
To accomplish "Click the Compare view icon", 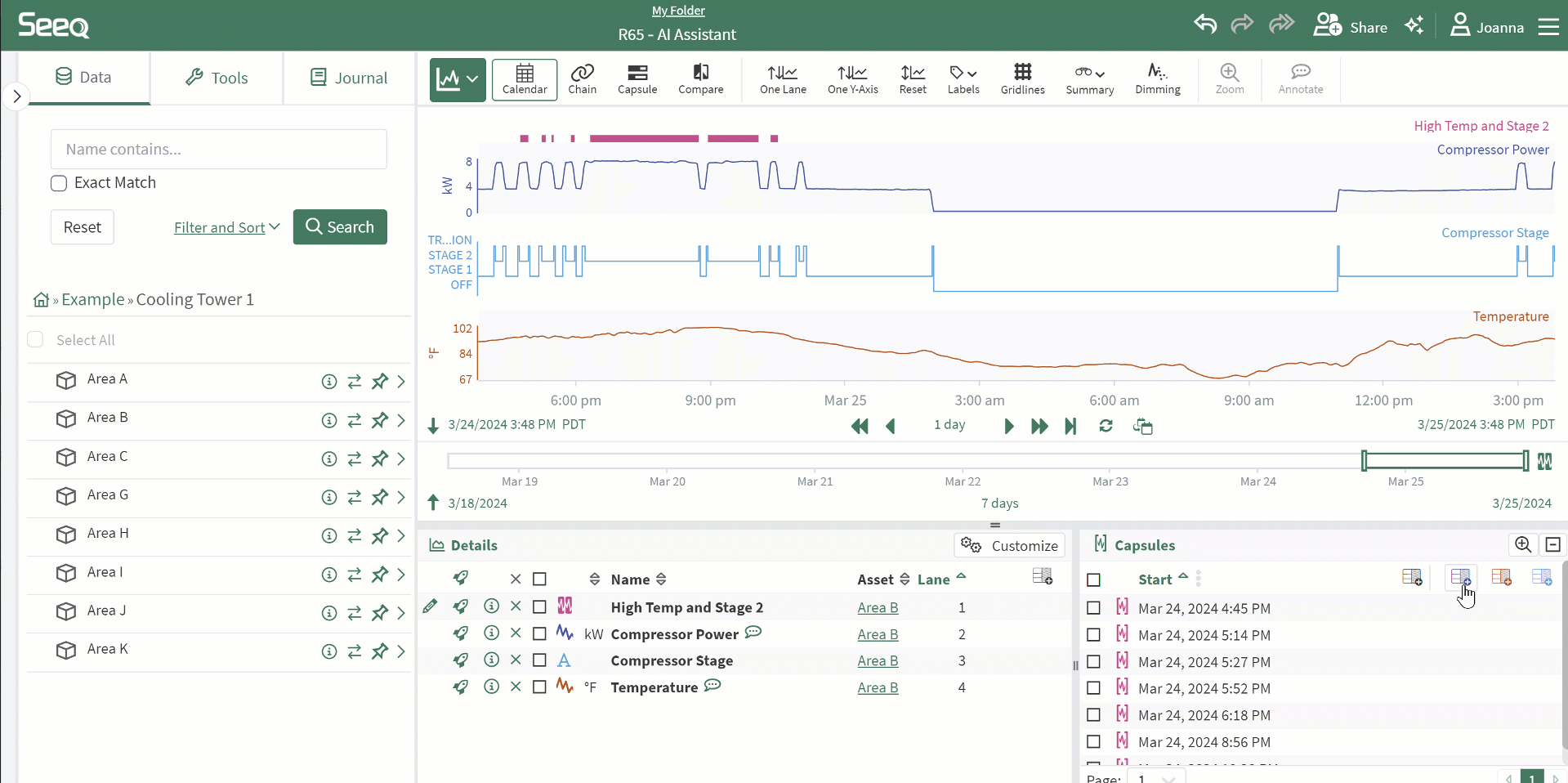I will coord(700,79).
